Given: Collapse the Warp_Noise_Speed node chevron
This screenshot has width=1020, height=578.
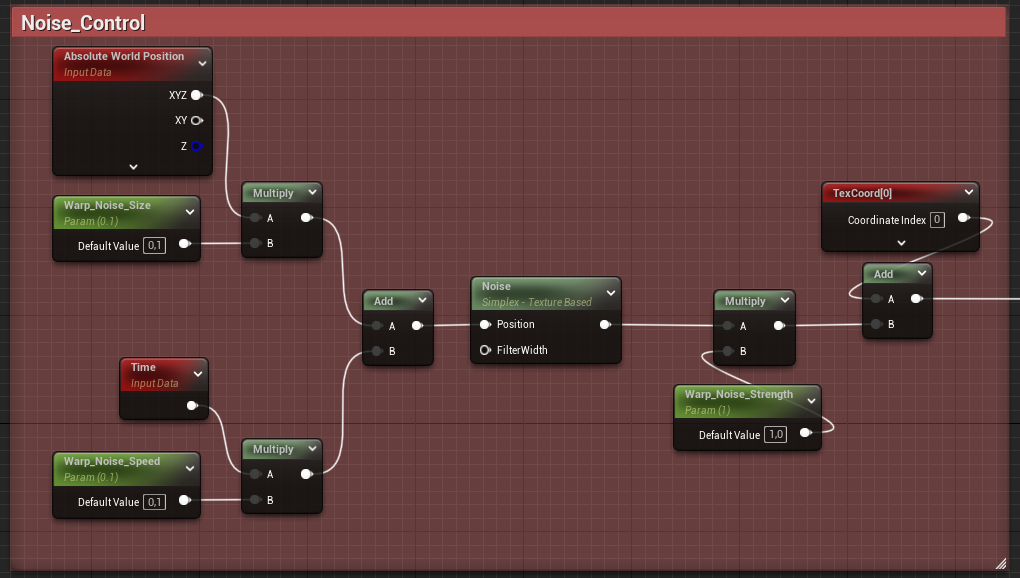Looking at the screenshot, I should [x=190, y=468].
